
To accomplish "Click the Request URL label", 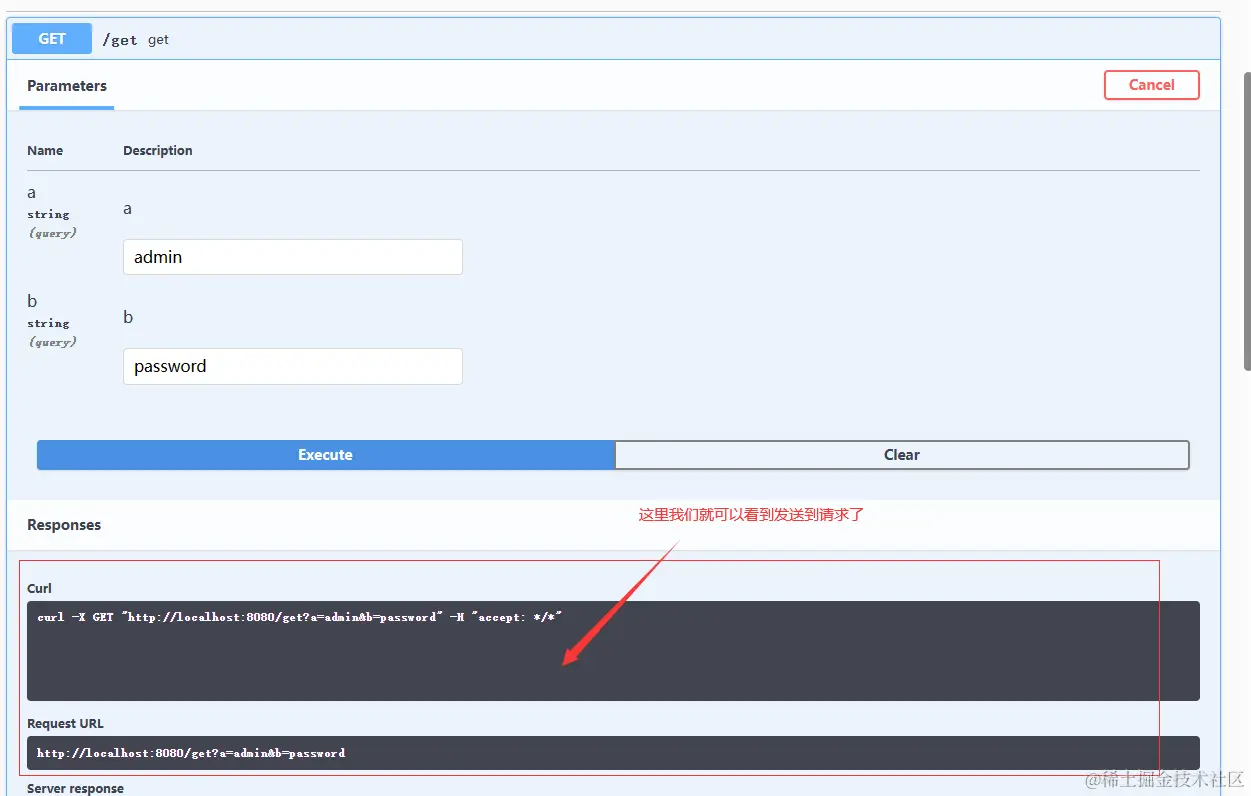I will [x=65, y=723].
